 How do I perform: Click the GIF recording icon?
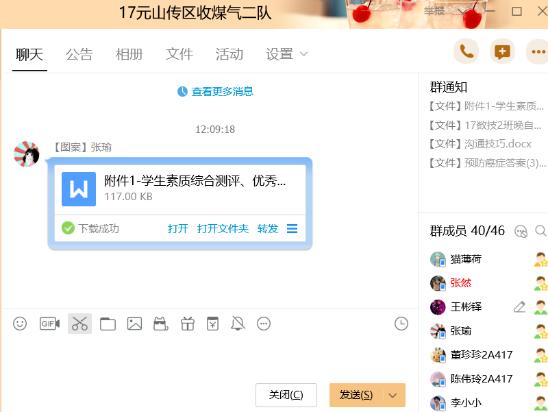coord(50,324)
